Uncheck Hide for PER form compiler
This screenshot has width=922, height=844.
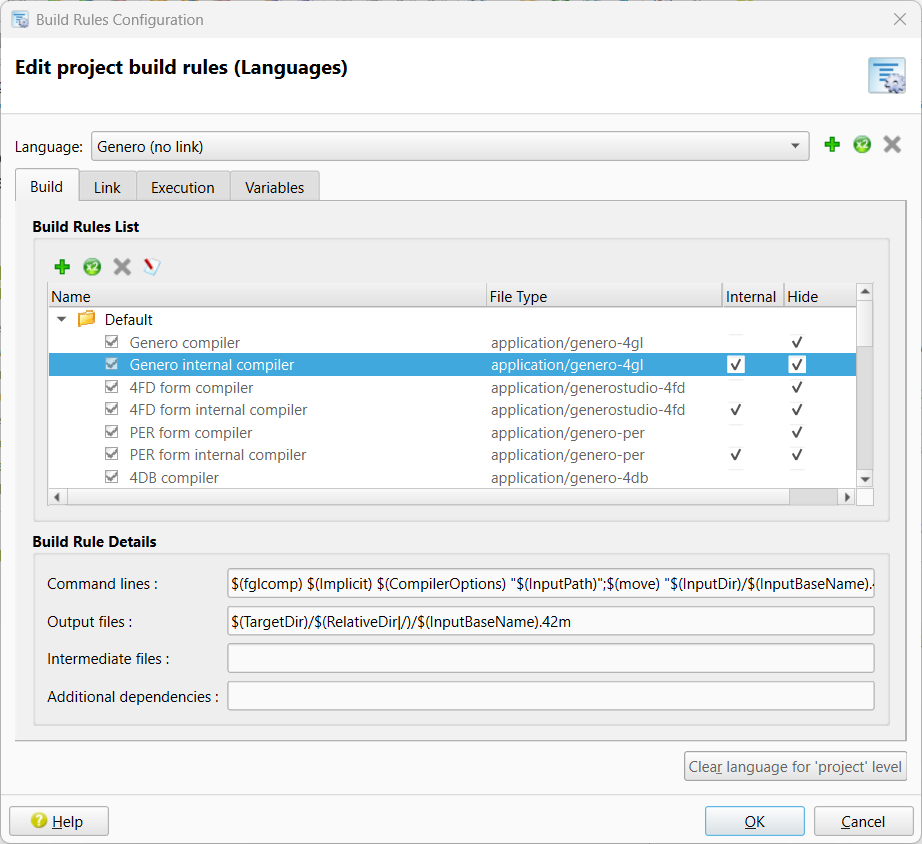point(797,432)
